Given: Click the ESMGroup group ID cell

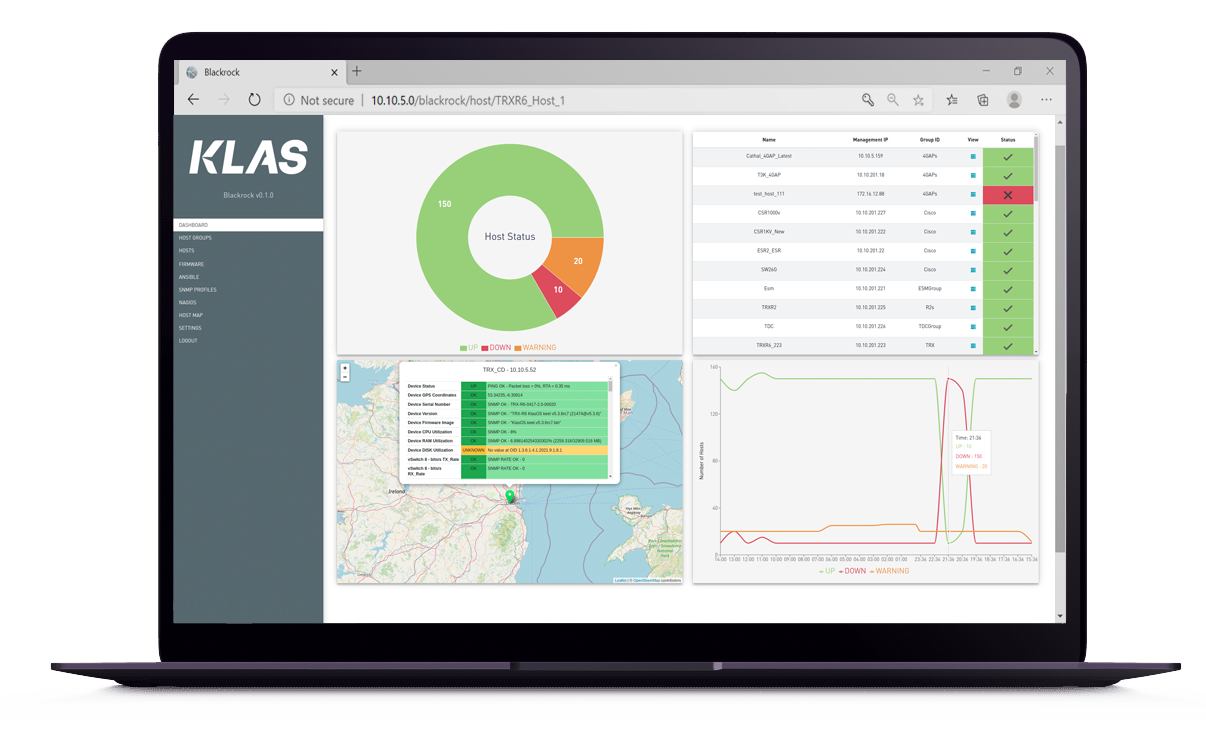Looking at the screenshot, I should tap(930, 289).
